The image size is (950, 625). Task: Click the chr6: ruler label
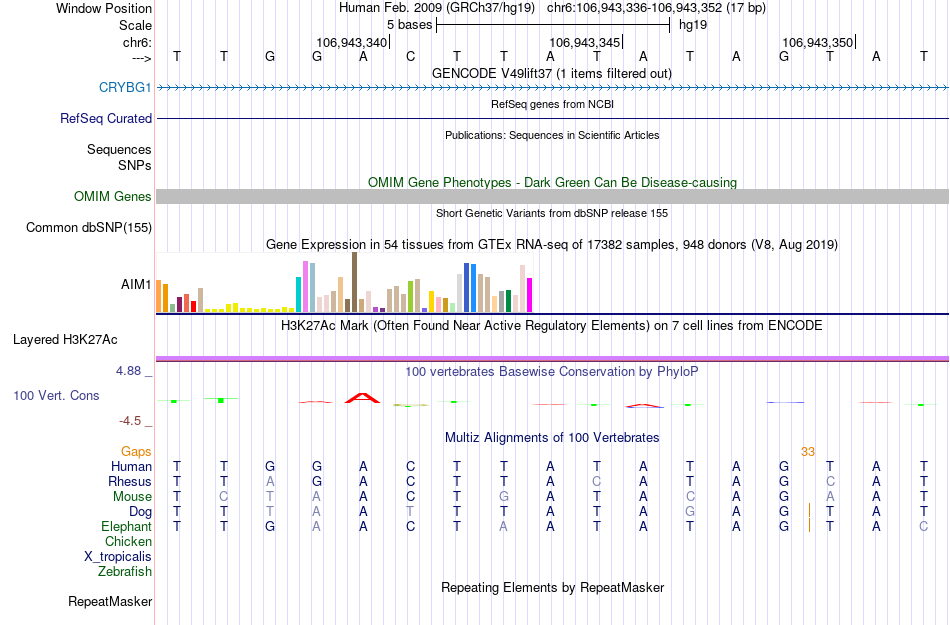(138, 43)
